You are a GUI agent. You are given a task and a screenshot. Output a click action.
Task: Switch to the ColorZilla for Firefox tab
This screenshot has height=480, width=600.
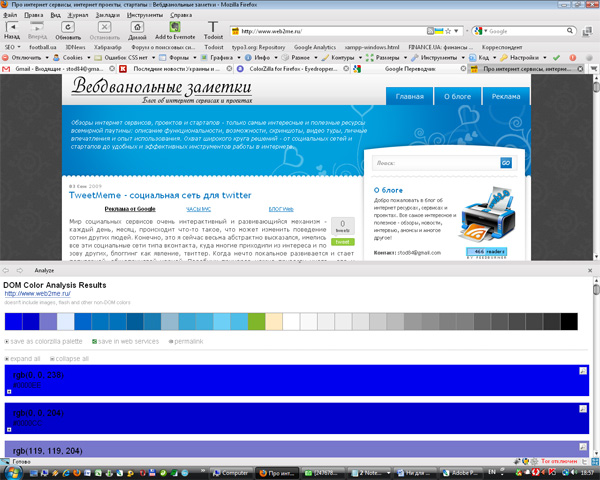[293, 69]
